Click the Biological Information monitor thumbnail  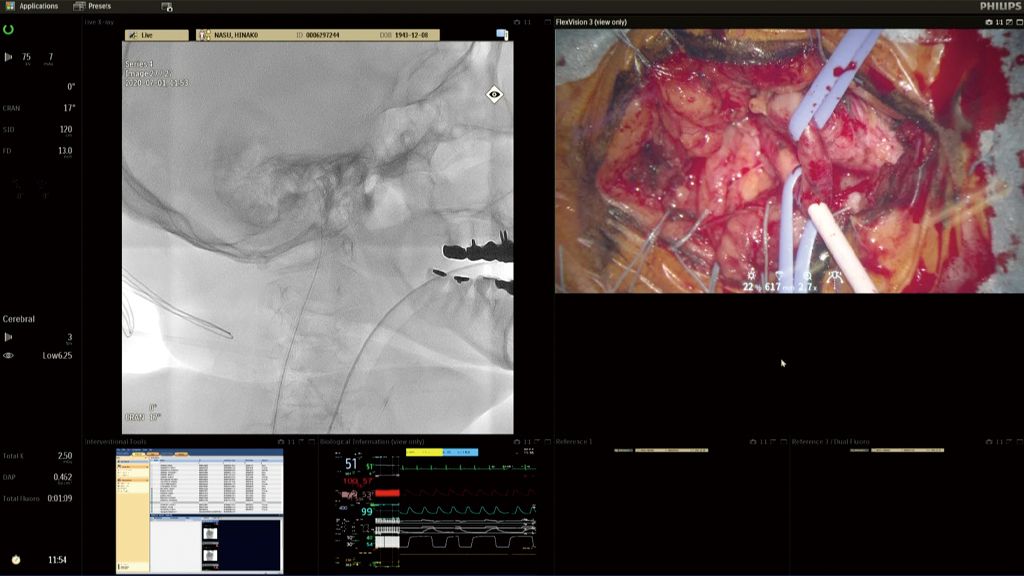436,509
